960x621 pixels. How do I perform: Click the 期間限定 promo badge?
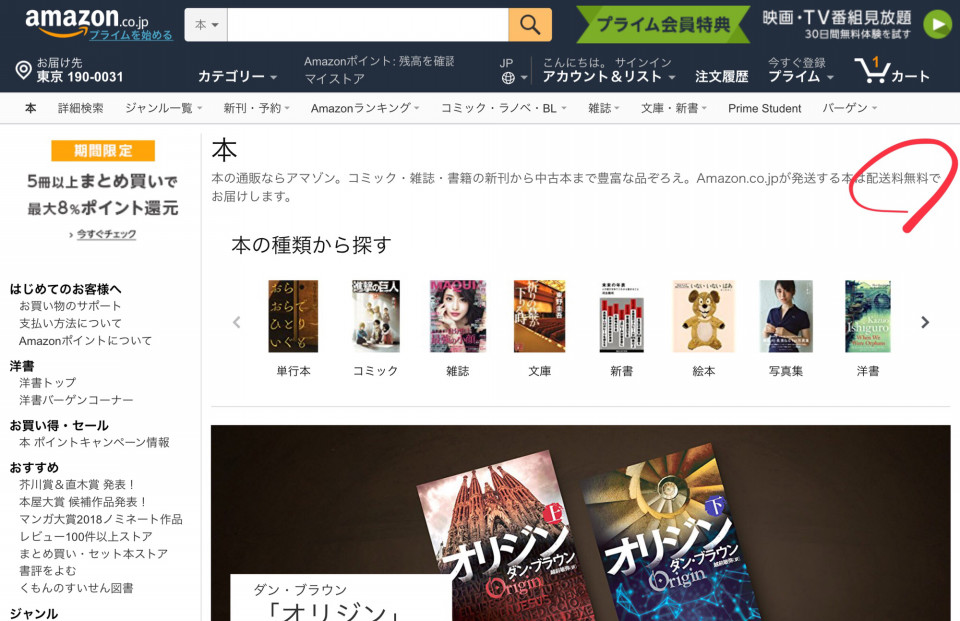pos(103,151)
